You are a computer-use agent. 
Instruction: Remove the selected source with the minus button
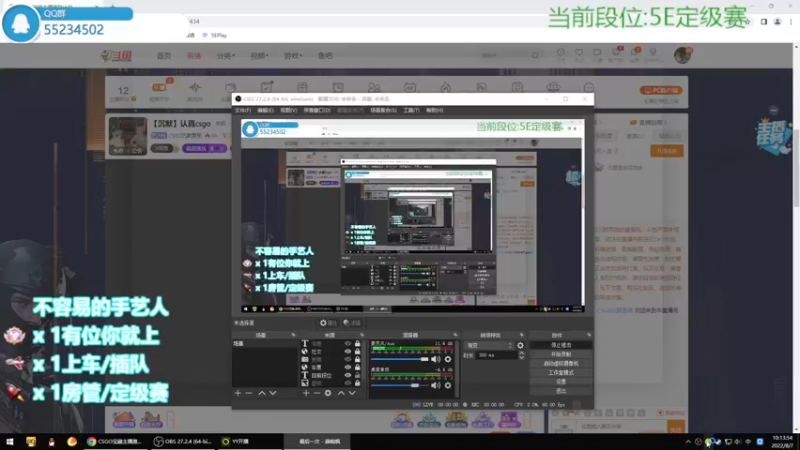coord(317,393)
